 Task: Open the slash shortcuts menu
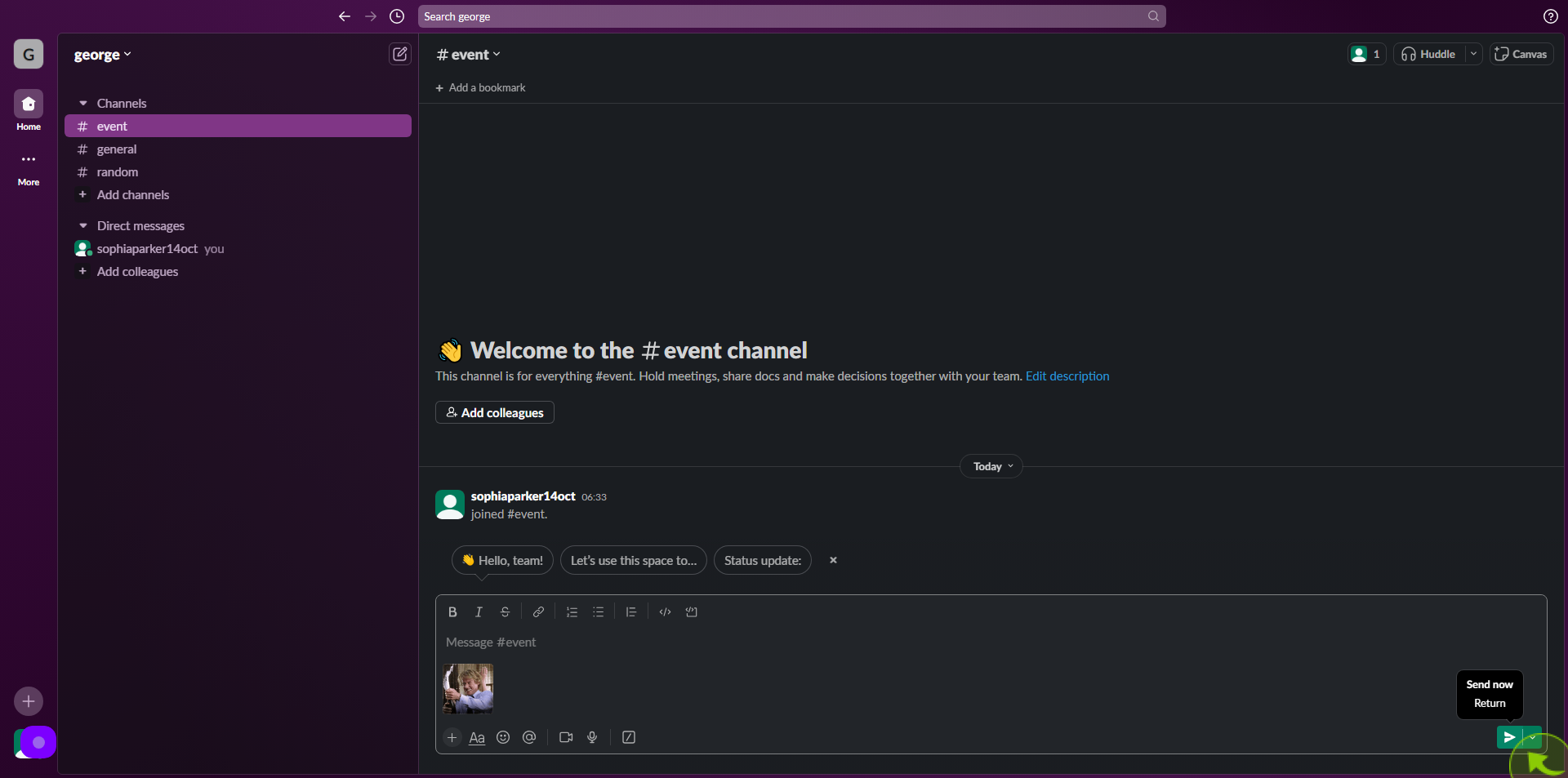(x=629, y=737)
